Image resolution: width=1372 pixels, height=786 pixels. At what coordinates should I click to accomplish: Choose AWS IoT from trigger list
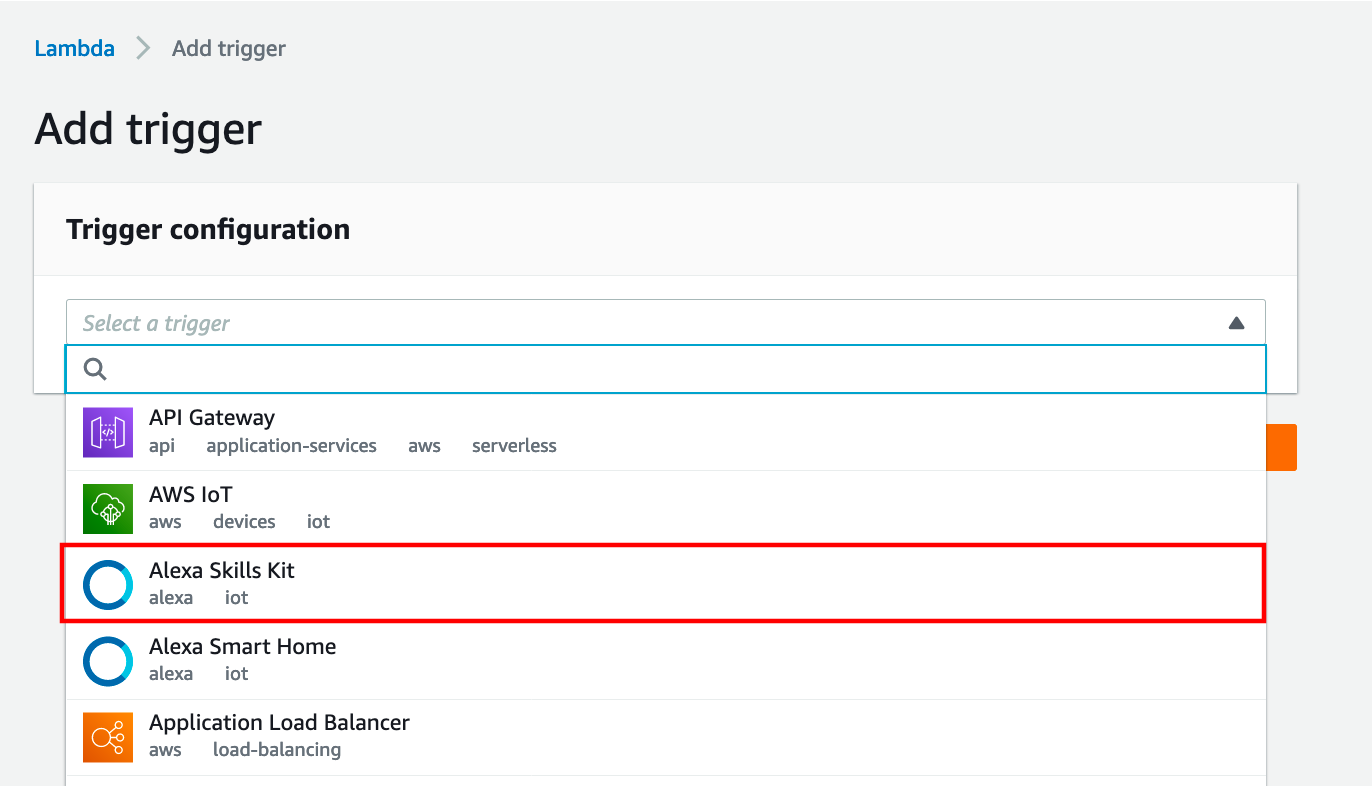click(x=666, y=509)
